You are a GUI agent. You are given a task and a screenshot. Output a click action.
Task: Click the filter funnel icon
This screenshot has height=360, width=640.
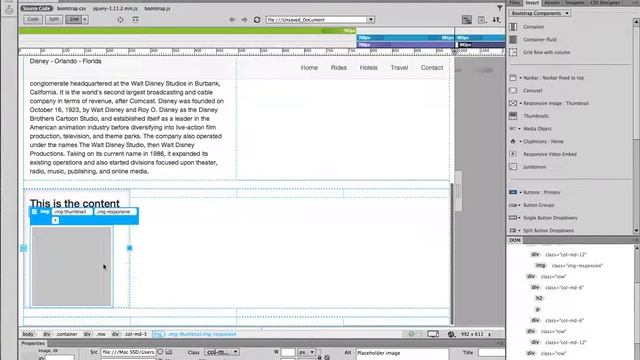coord(500,8)
